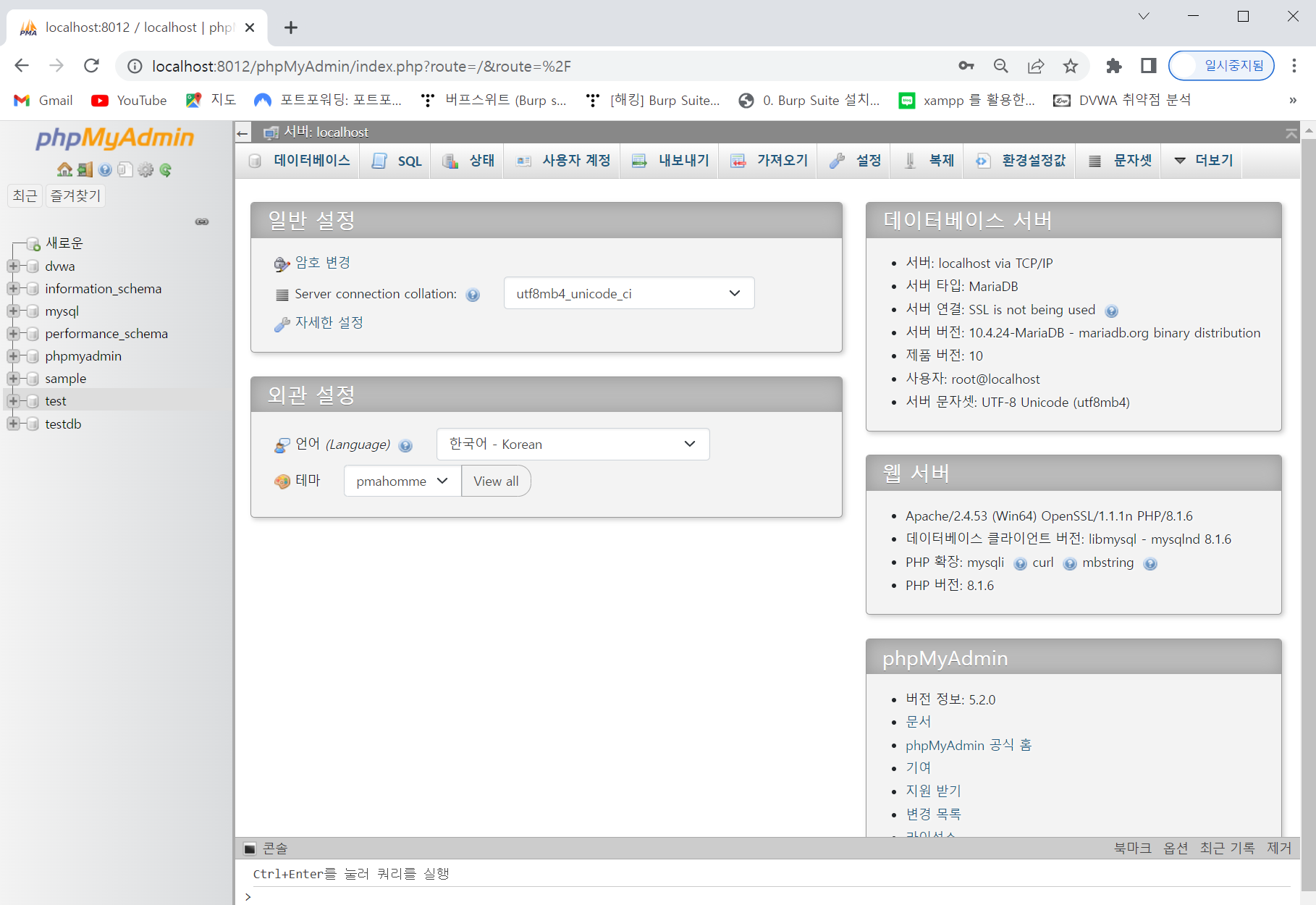Open phpMyAdmin documentation via blue question icon in sidebar

tap(105, 169)
